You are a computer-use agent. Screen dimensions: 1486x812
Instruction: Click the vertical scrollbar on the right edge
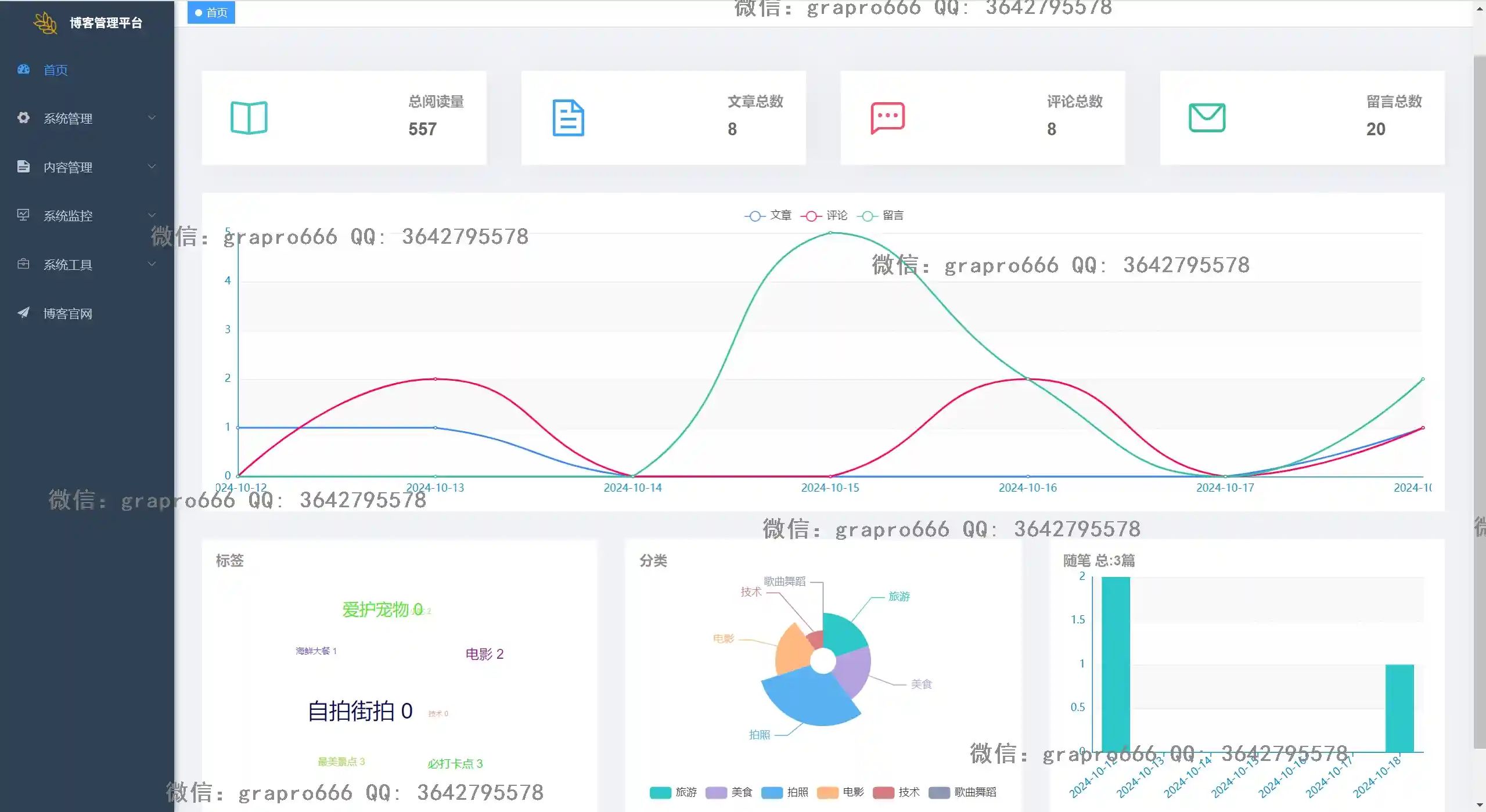tap(1479, 400)
